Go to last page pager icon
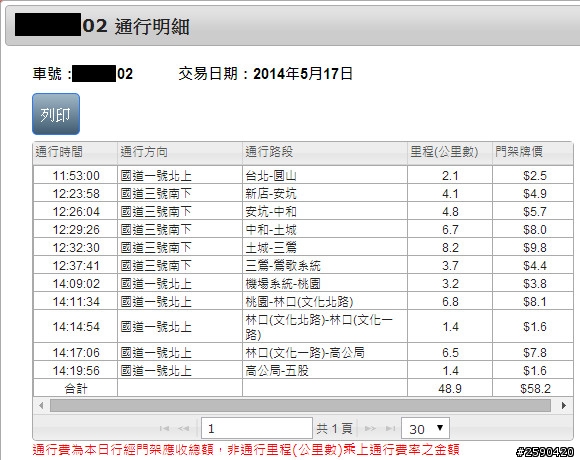580x460 pixels. pyautogui.click(x=390, y=428)
